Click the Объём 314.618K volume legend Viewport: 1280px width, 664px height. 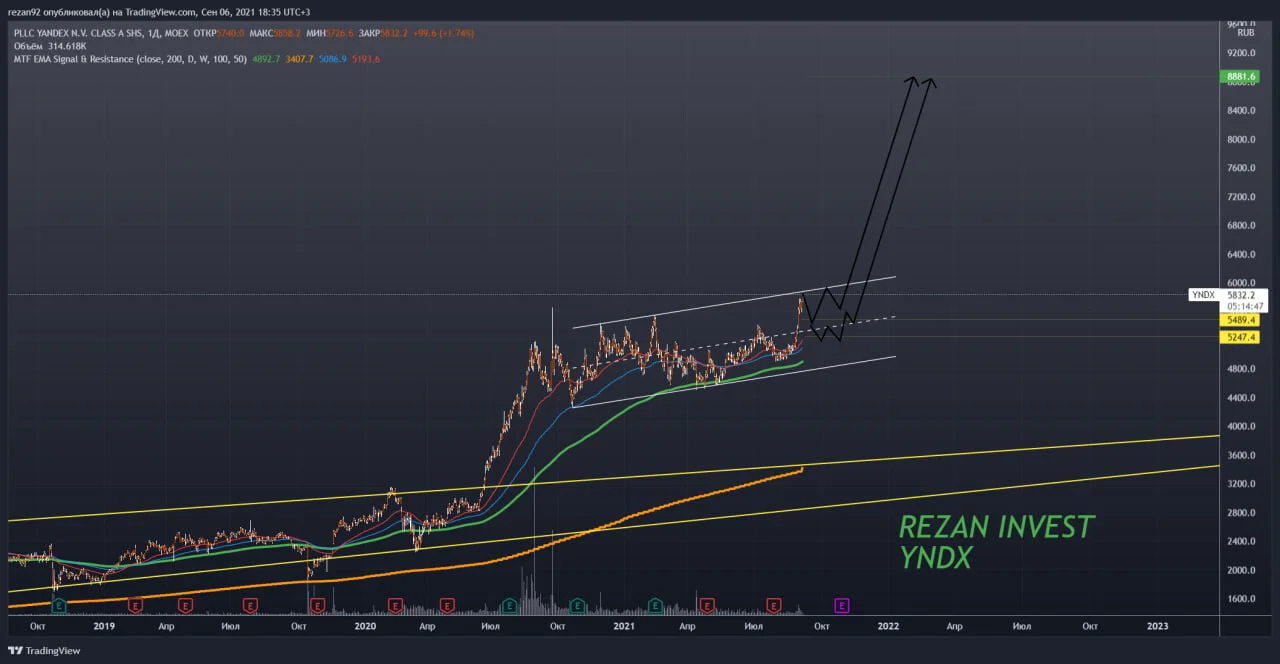48,46
